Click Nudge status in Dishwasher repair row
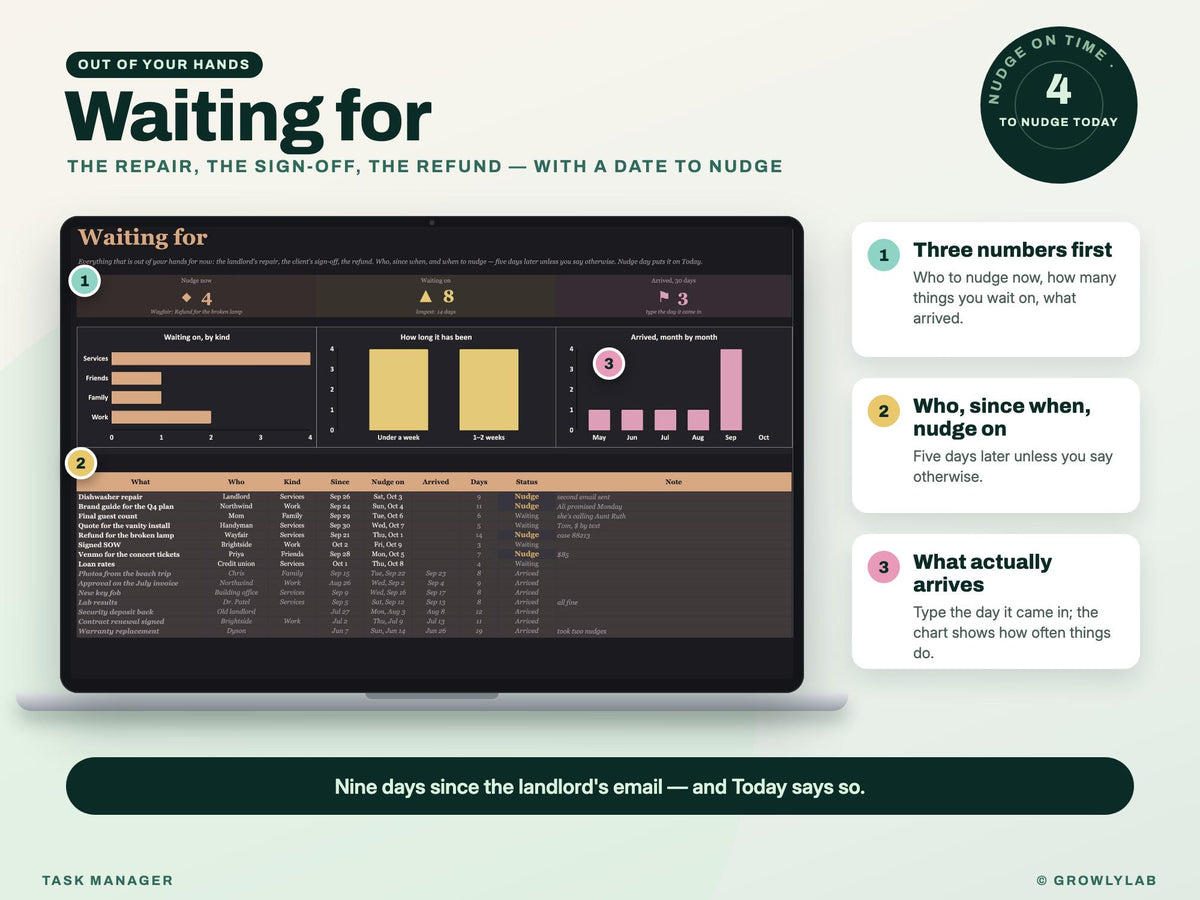 click(x=527, y=497)
